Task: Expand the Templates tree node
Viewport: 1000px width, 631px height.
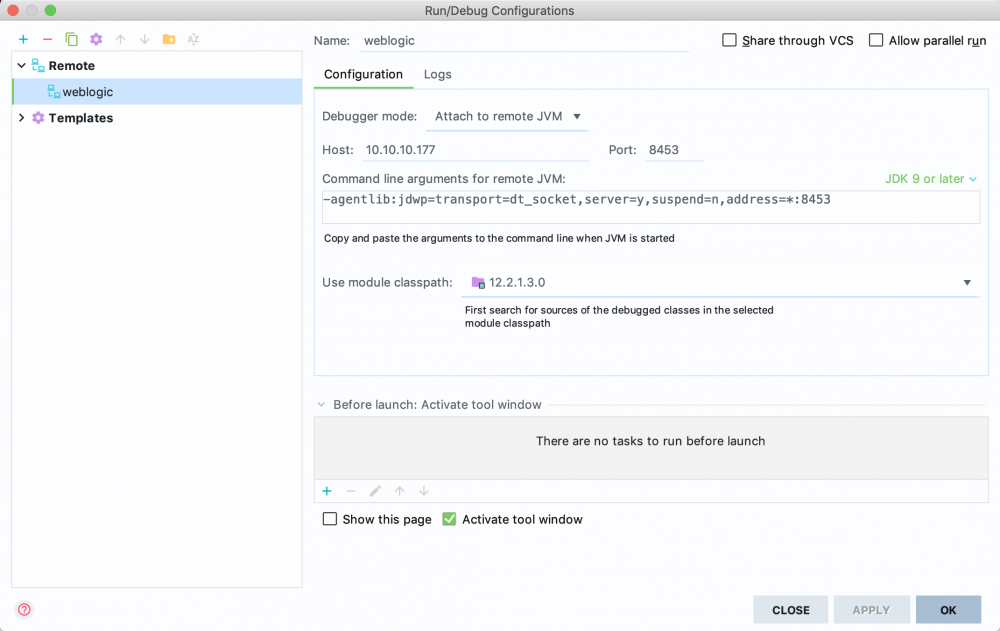Action: pyautogui.click(x=20, y=117)
